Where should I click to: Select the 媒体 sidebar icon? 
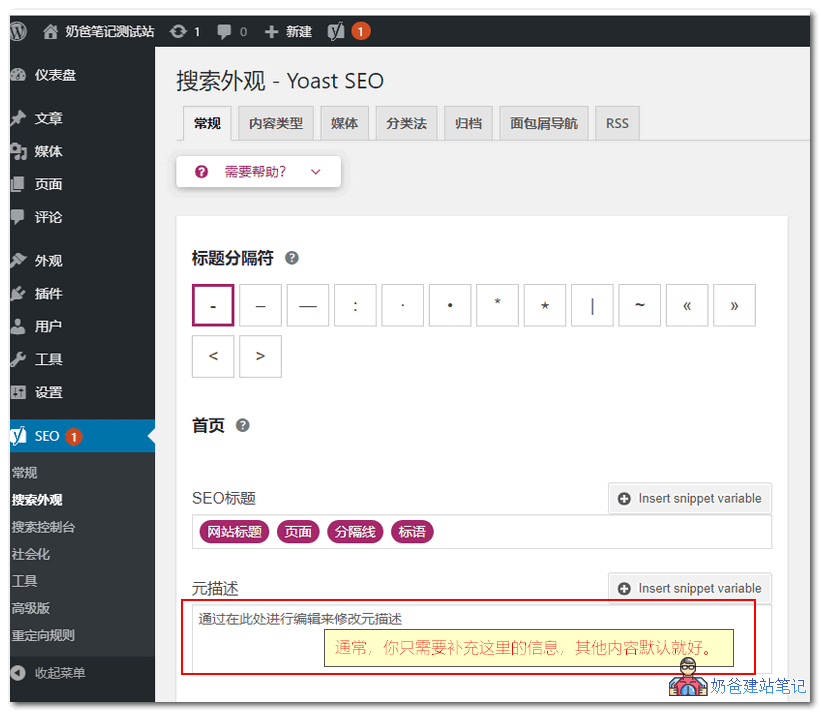point(17,151)
